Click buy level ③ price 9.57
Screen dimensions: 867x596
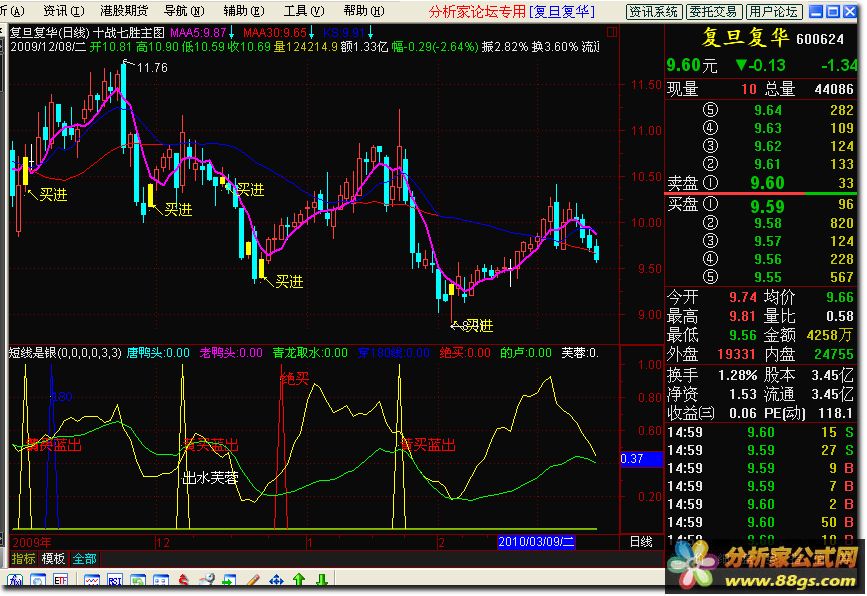coord(768,242)
